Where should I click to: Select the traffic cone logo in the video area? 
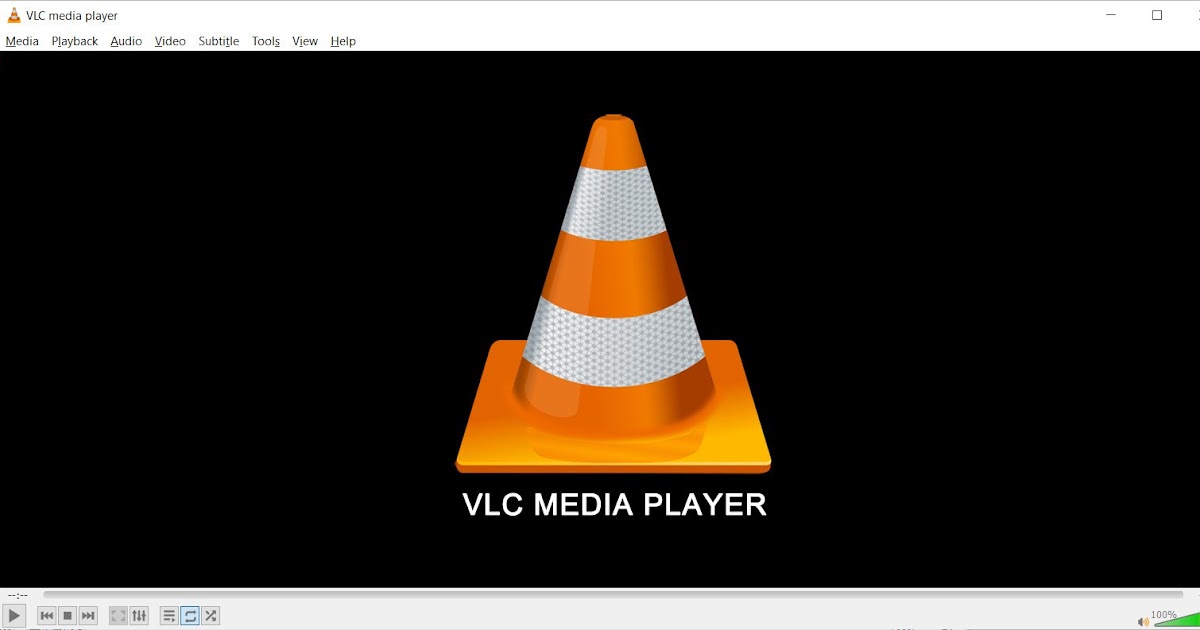(x=612, y=300)
